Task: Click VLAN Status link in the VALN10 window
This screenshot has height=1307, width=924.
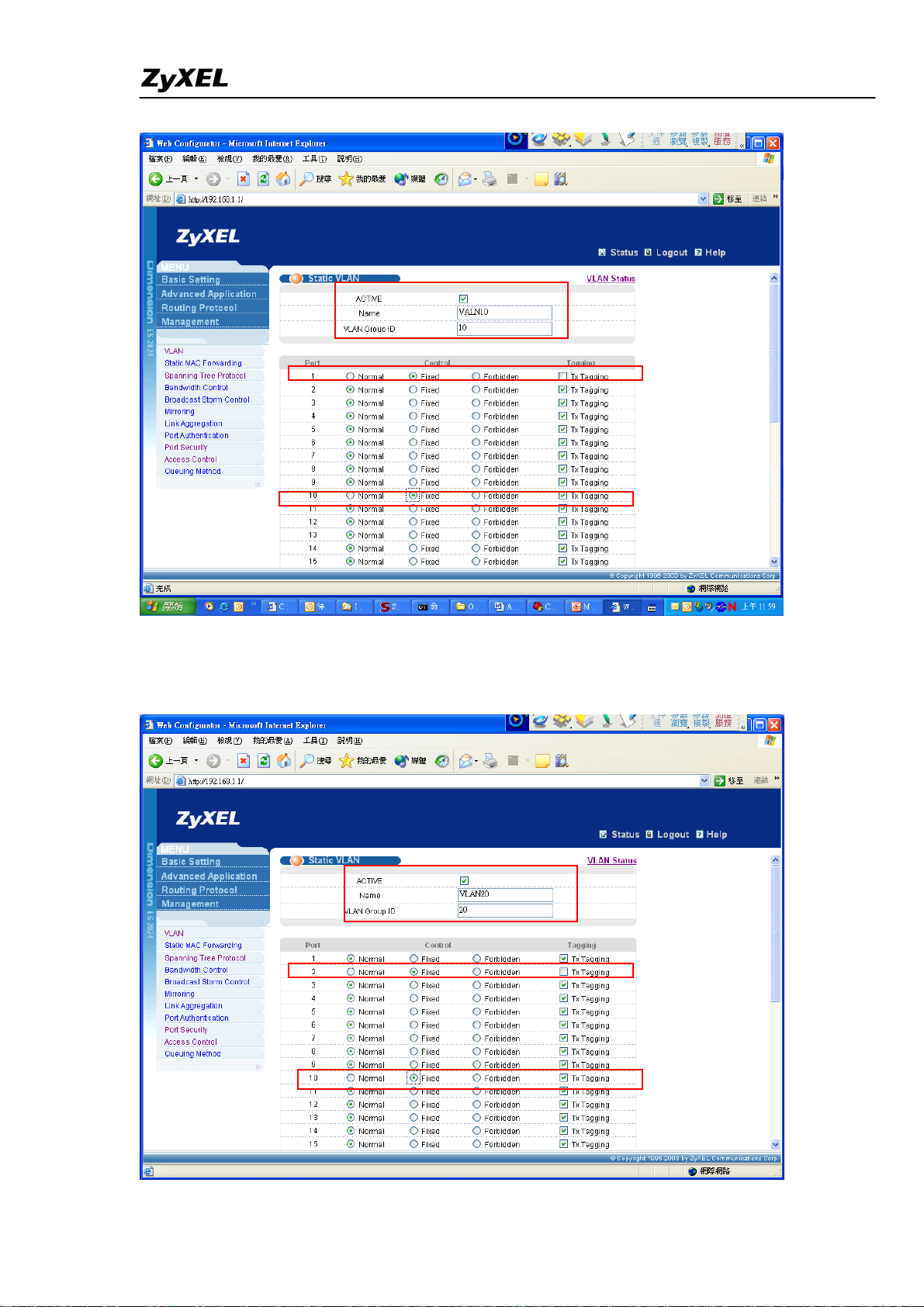Action: pos(611,278)
